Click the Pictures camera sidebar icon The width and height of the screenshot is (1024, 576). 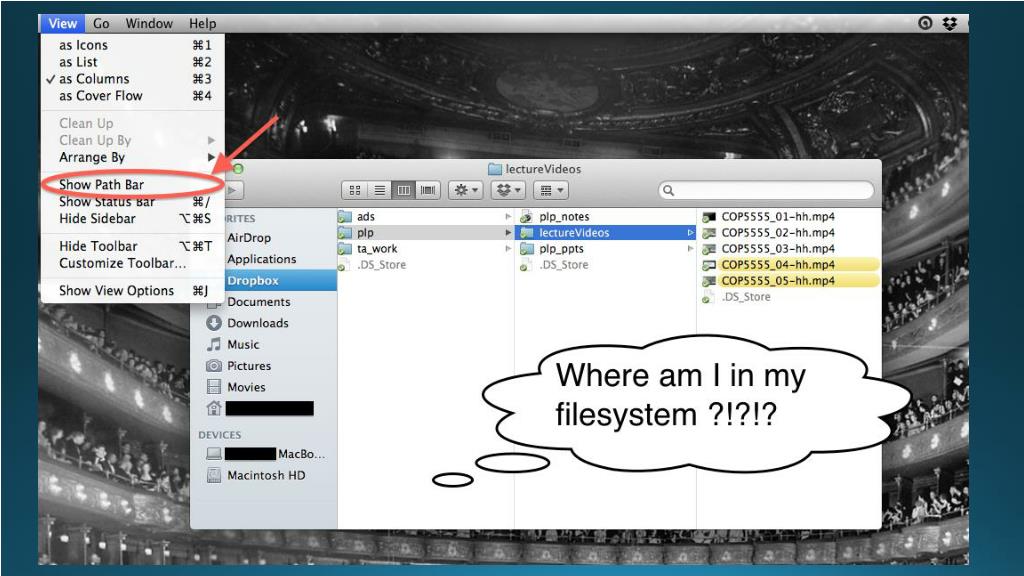point(214,366)
